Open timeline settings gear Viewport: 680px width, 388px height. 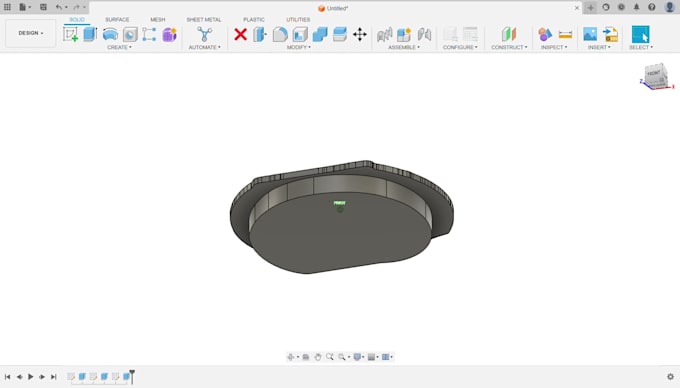(x=670, y=377)
